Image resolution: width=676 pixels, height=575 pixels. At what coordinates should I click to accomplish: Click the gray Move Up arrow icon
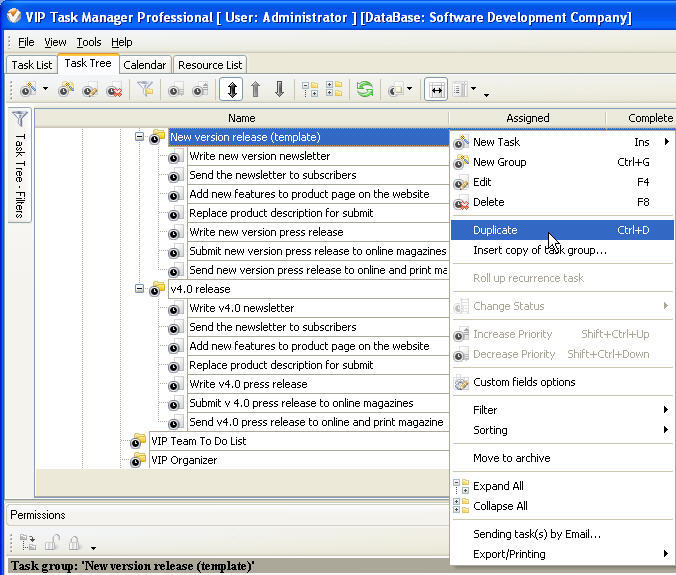(x=256, y=89)
